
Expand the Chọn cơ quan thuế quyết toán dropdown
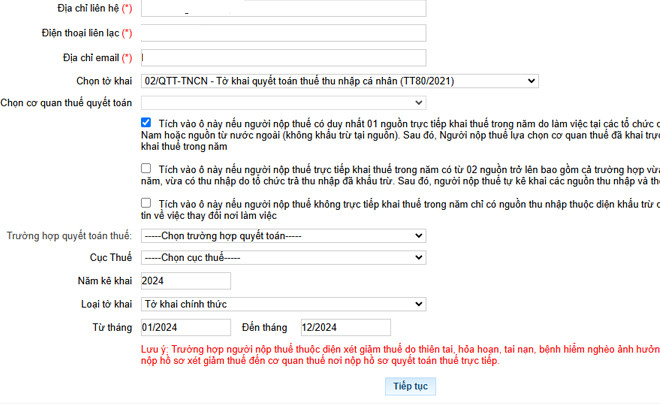click(x=284, y=103)
